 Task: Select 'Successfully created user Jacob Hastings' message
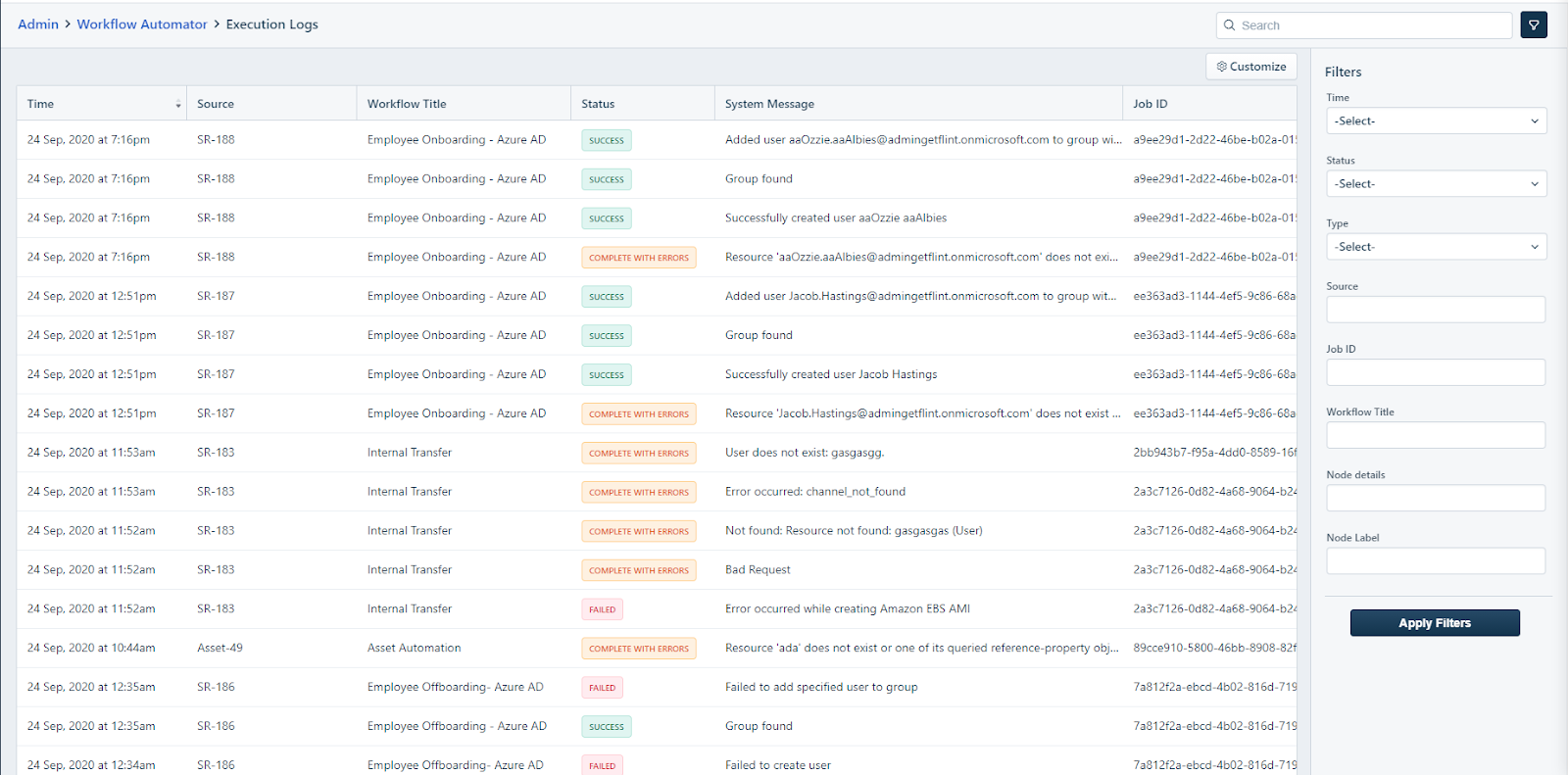coord(831,374)
